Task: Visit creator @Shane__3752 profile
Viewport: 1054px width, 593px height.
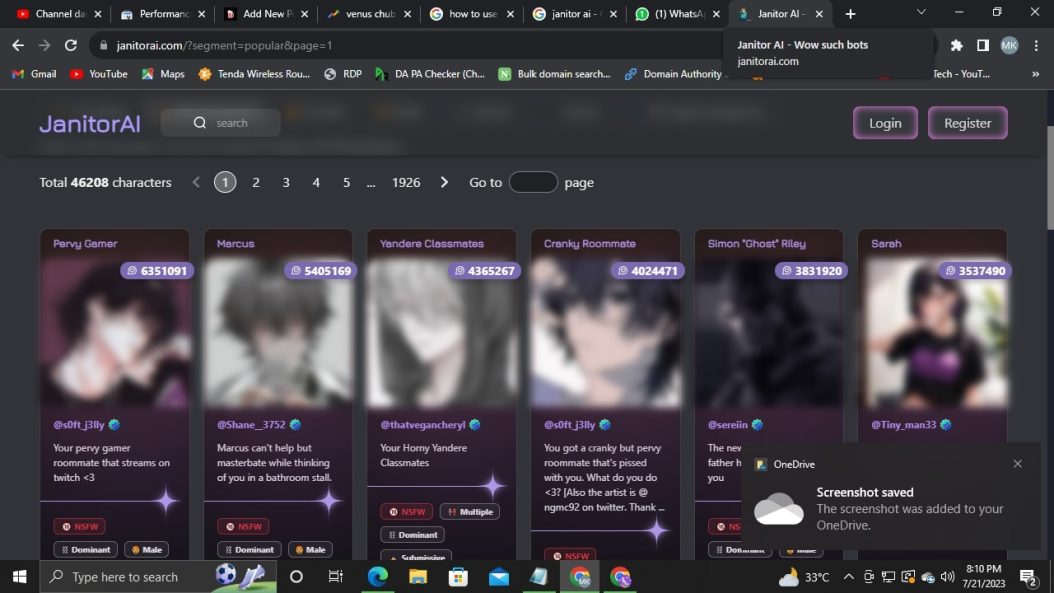Action: 251,425
